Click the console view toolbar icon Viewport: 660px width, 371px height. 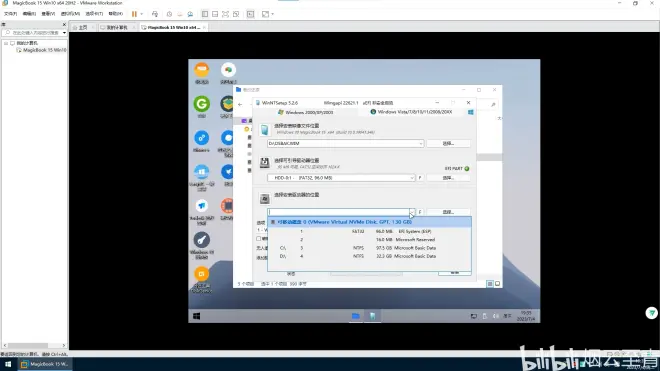pos(251,14)
